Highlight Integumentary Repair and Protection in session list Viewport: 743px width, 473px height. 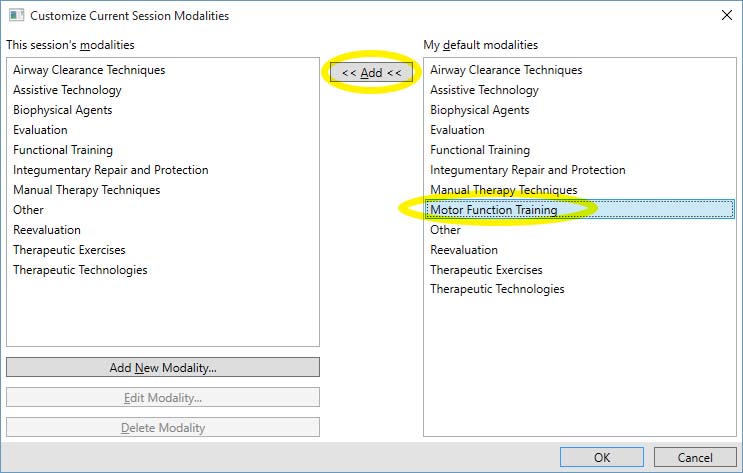(x=111, y=170)
